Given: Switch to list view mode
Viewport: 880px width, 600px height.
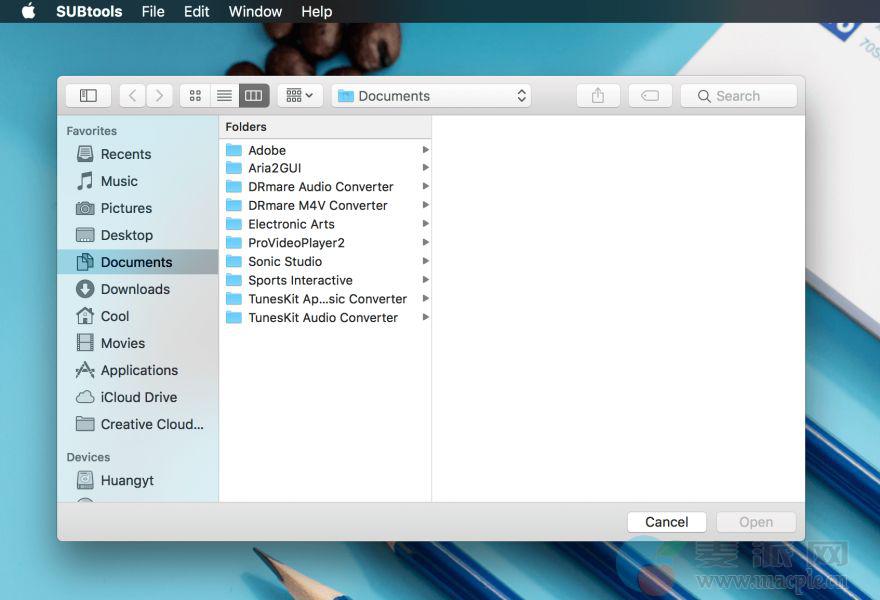Looking at the screenshot, I should click(x=224, y=96).
